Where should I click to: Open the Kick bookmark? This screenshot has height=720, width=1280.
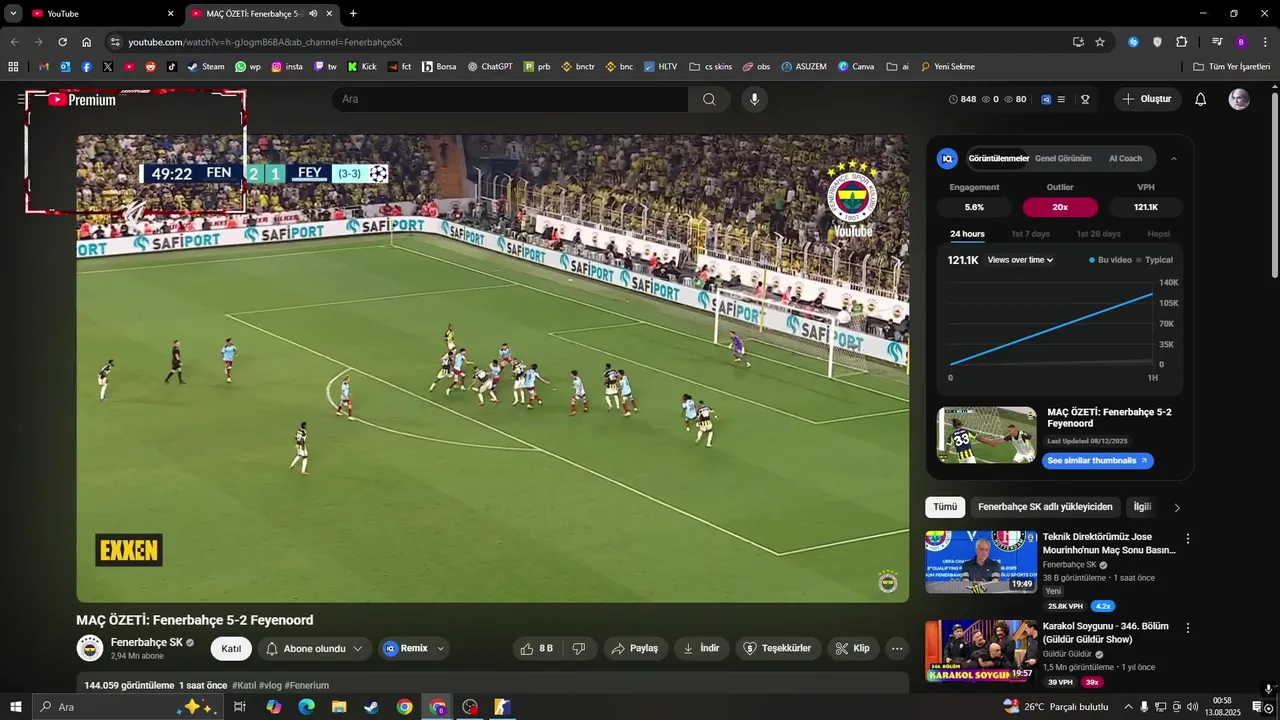362,67
